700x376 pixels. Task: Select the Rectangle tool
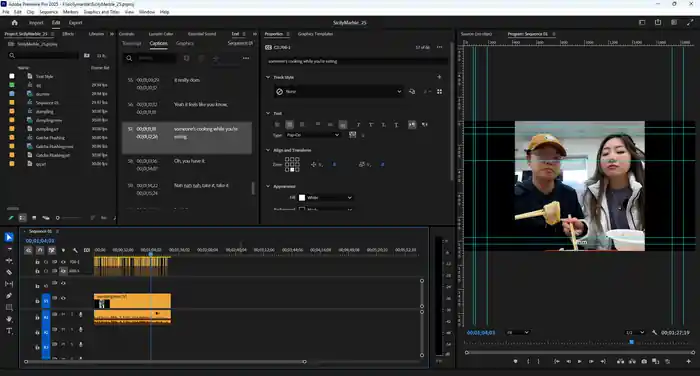pos(9,308)
